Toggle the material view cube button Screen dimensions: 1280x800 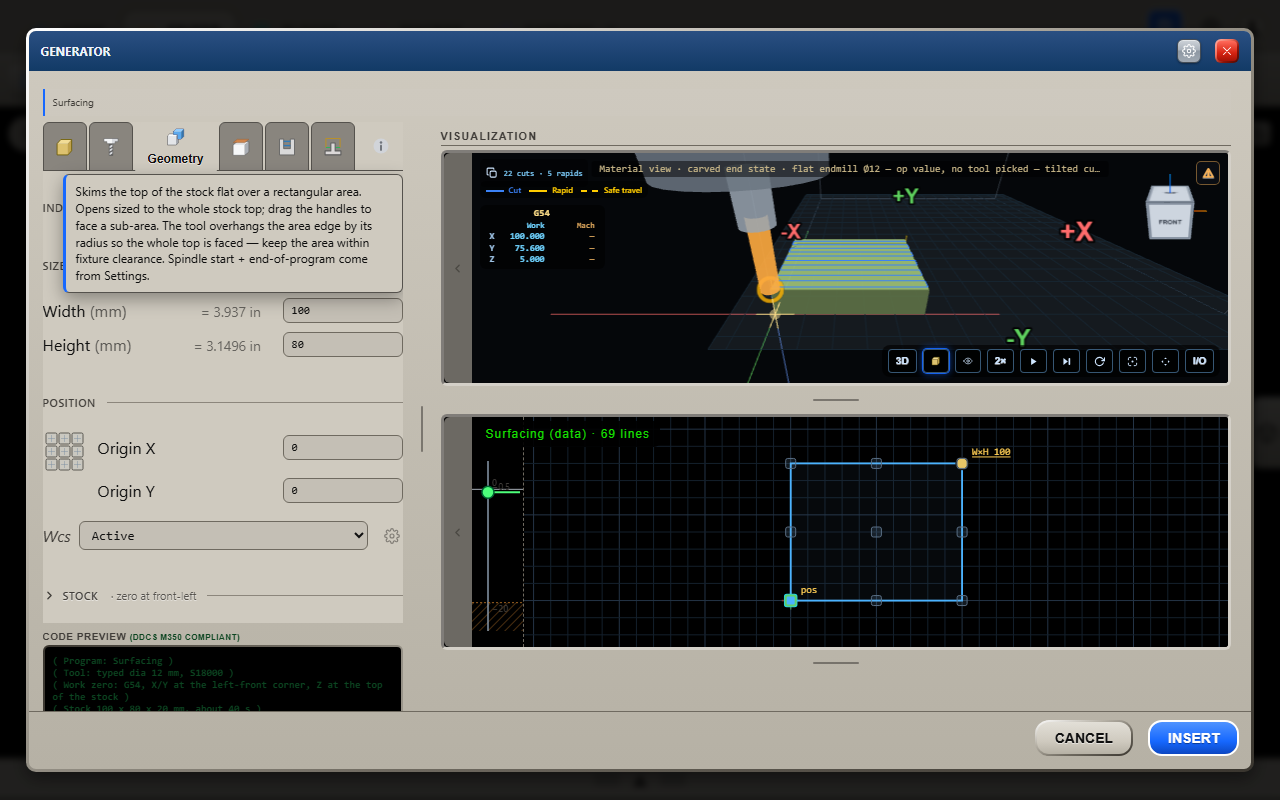(935, 361)
